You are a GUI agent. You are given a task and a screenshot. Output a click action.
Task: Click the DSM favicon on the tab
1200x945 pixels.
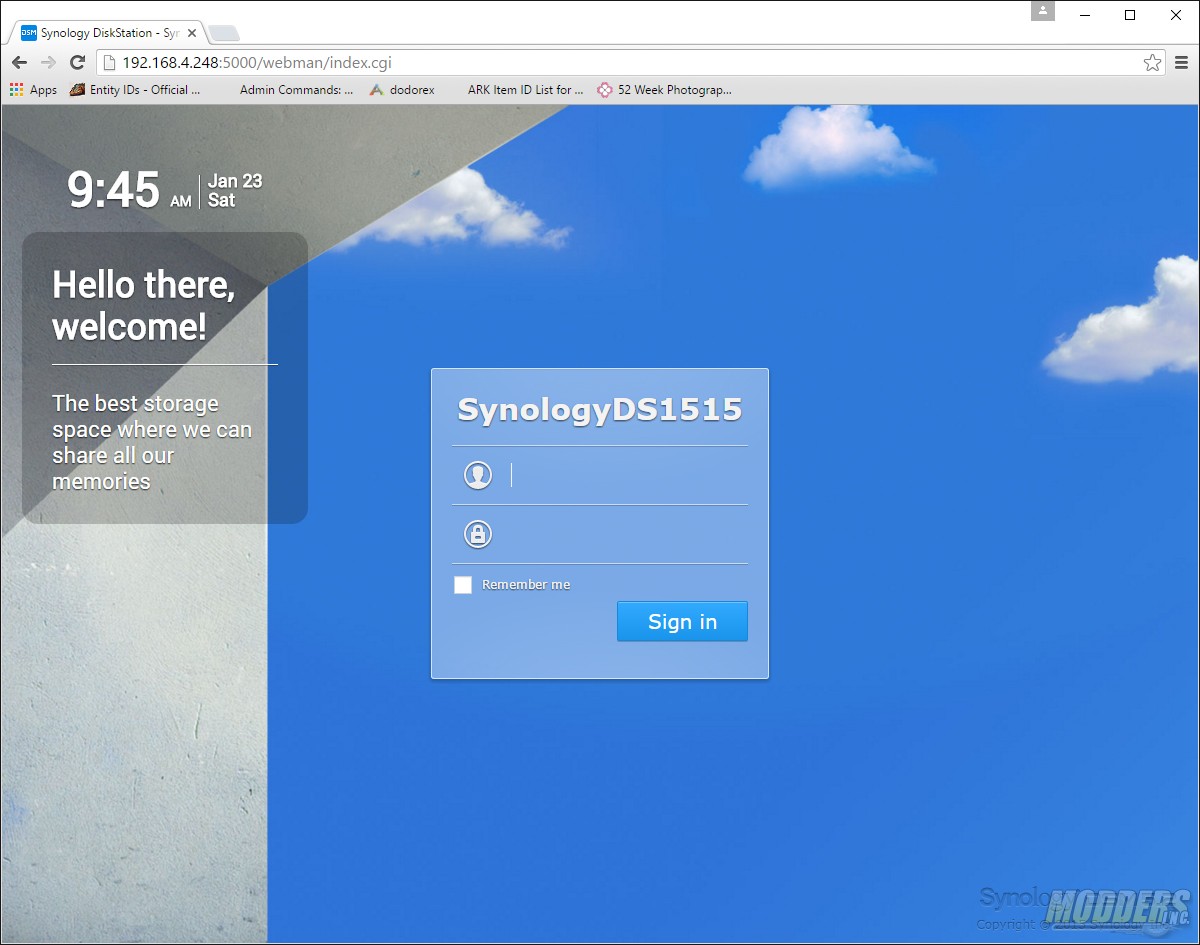pyautogui.click(x=29, y=33)
